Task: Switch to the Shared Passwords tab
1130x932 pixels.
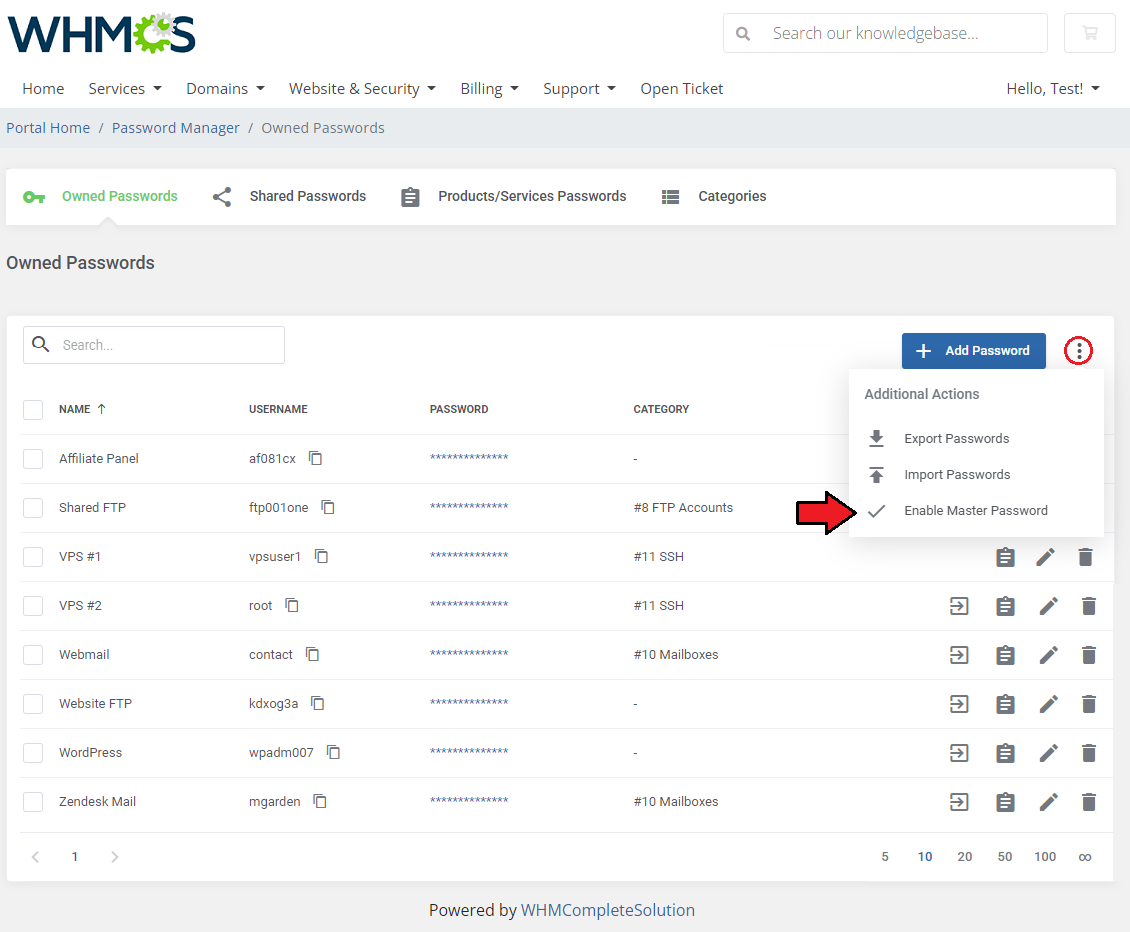Action: click(x=289, y=196)
